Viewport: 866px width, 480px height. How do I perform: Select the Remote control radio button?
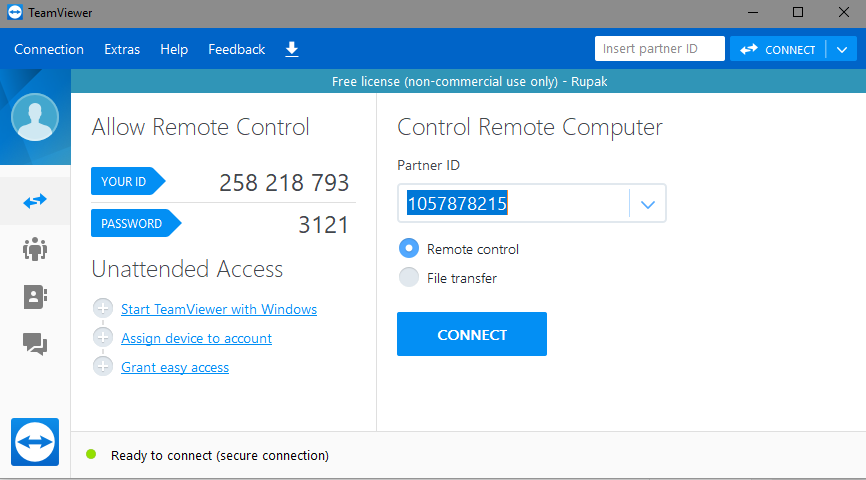pos(409,249)
